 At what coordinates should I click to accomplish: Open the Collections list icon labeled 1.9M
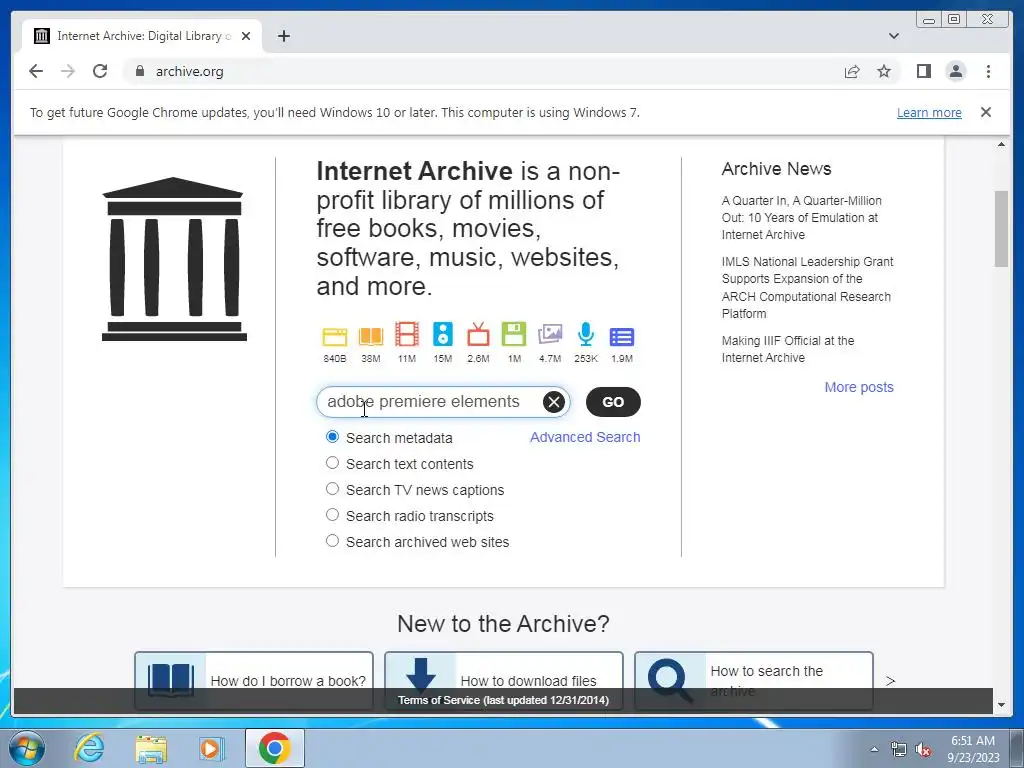(x=622, y=337)
